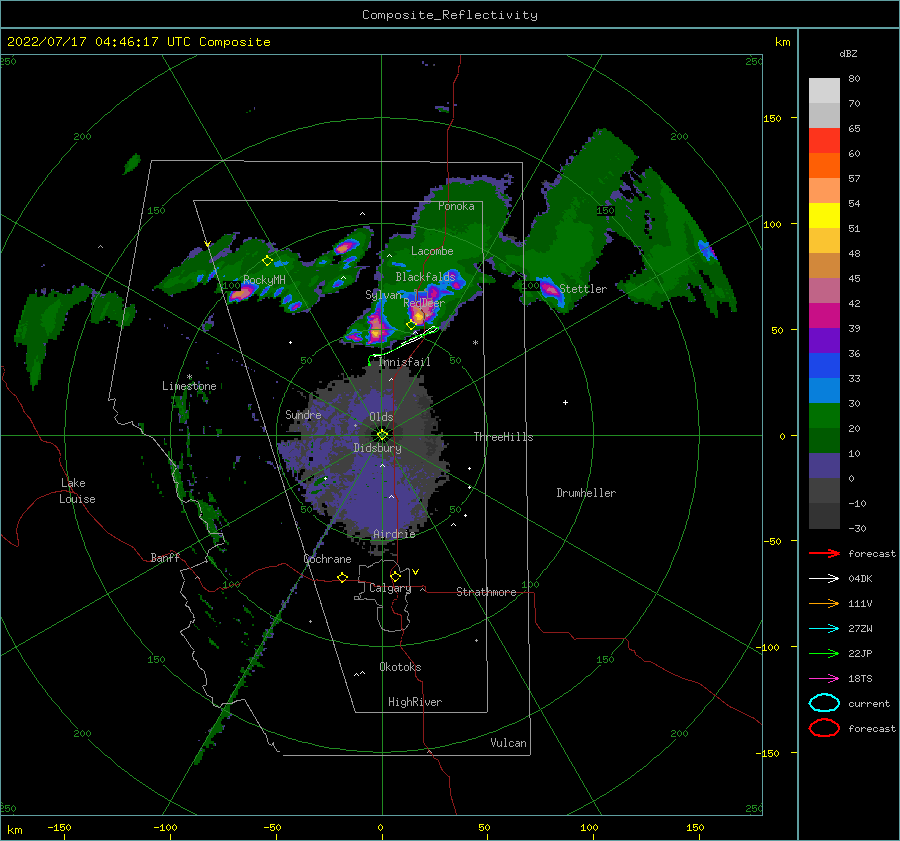Click the Ponoka city label
900x841 pixels.
[x=456, y=206]
